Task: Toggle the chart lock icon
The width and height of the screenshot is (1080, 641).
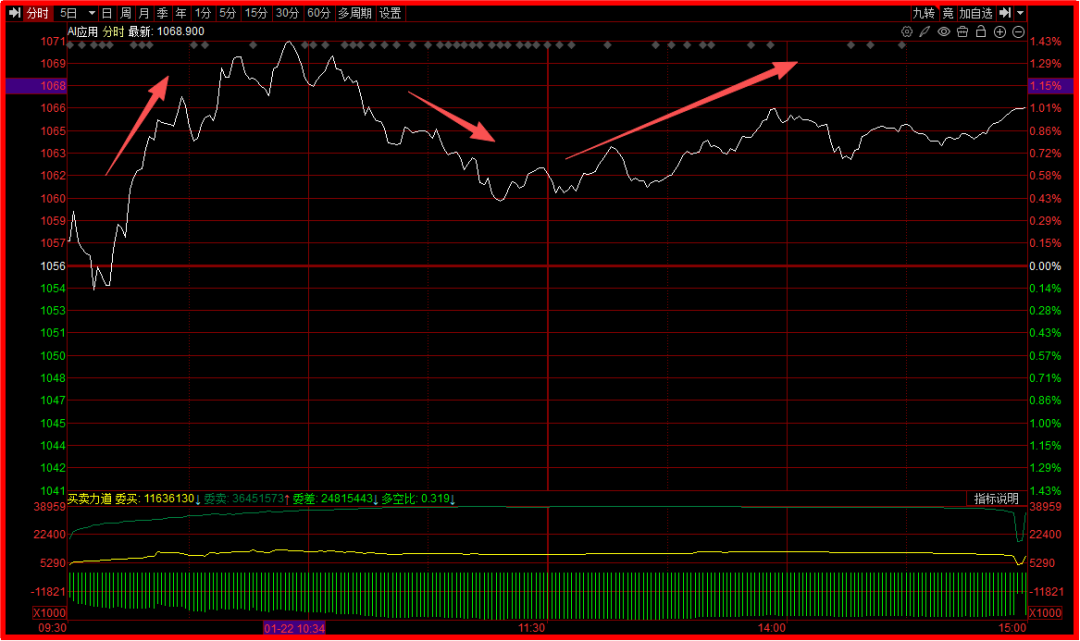Action: (981, 32)
